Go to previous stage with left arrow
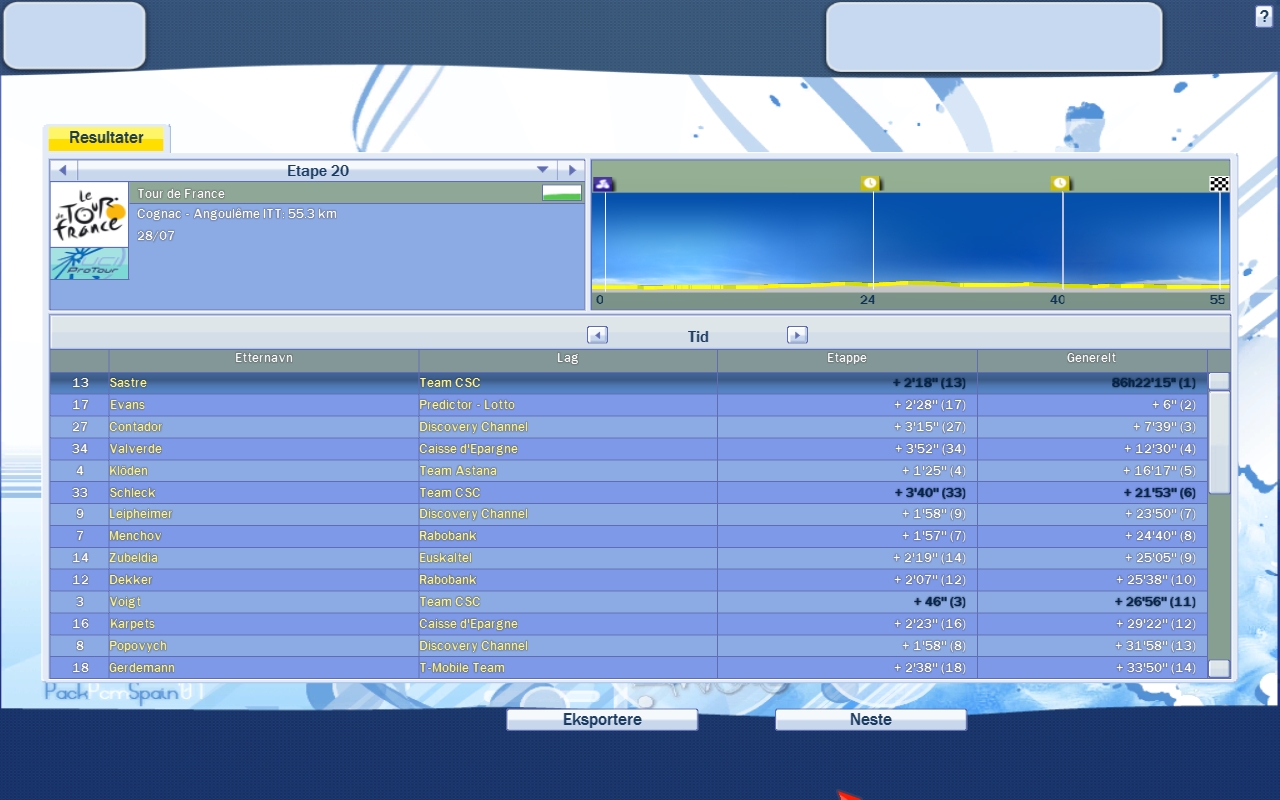The height and width of the screenshot is (800, 1280). tap(63, 170)
